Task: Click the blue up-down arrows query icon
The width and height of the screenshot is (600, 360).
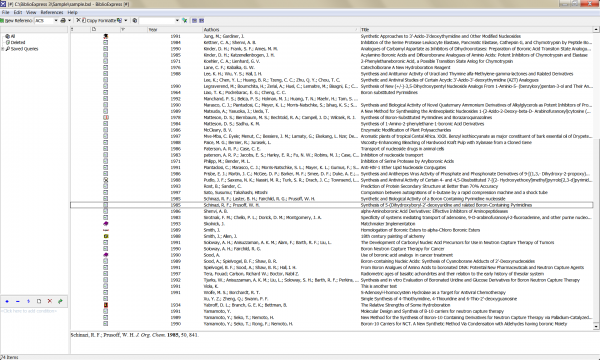Action: tap(28, 301)
